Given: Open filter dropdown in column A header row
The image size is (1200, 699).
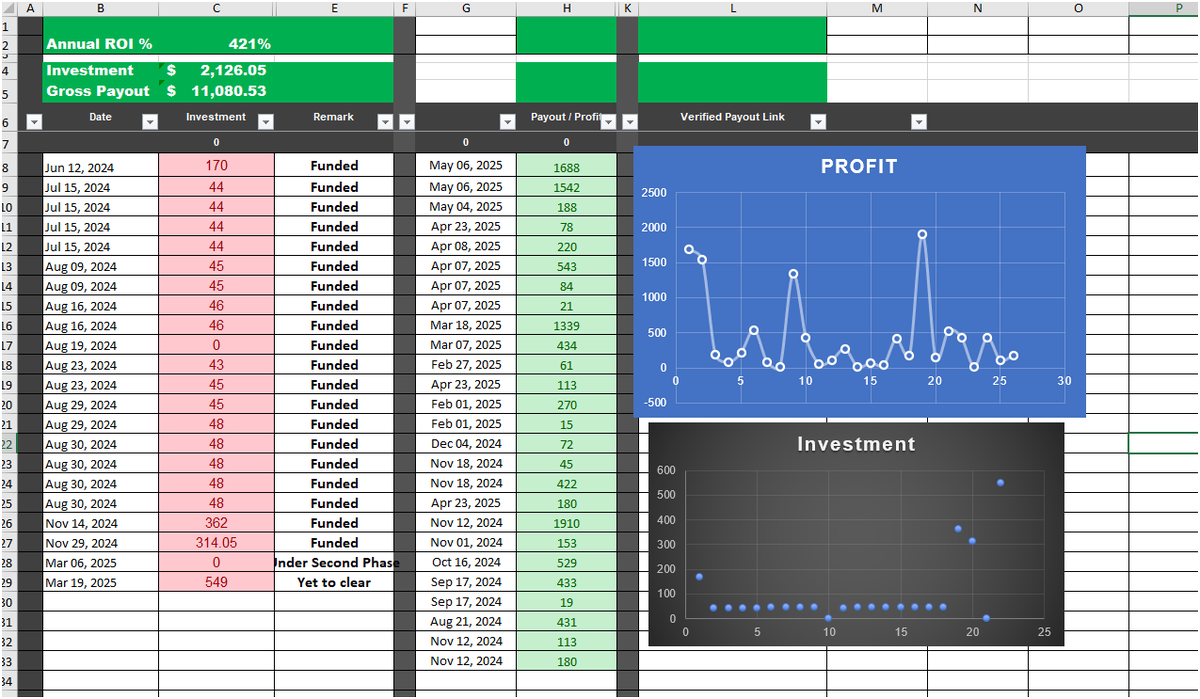Looking at the screenshot, I should (33, 122).
